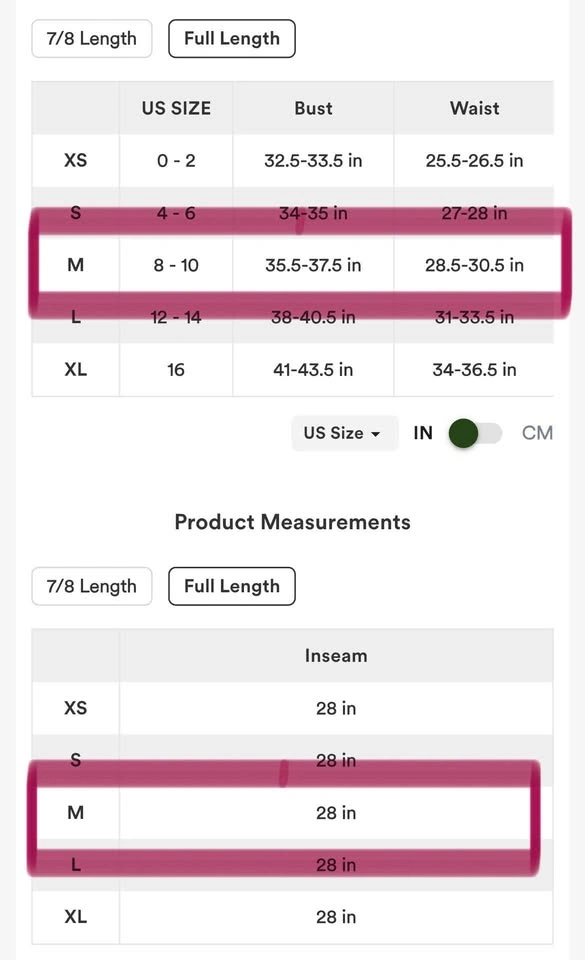Screen dimensions: 585x960
Task: Select the top 7/8 Length tab
Action: pyautogui.click(x=92, y=39)
